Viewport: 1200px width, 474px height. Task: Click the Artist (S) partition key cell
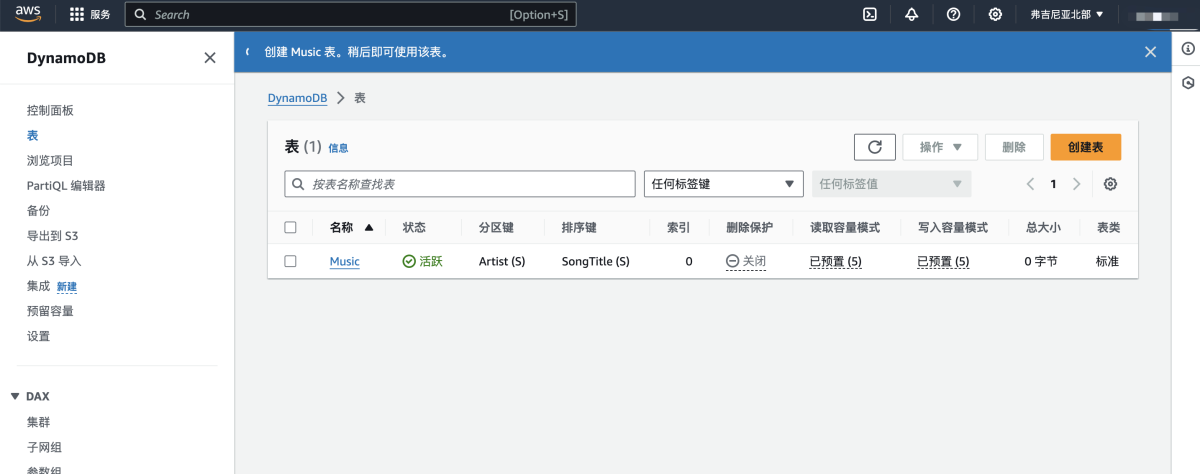point(502,261)
